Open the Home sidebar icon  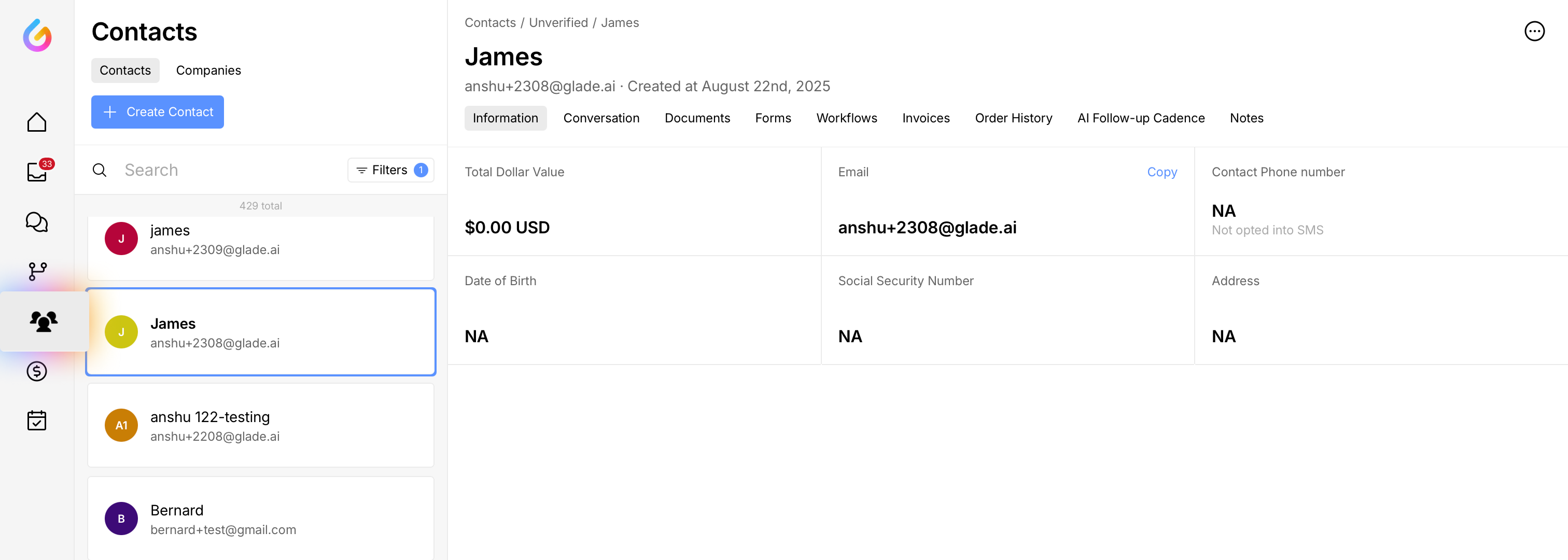pos(36,122)
